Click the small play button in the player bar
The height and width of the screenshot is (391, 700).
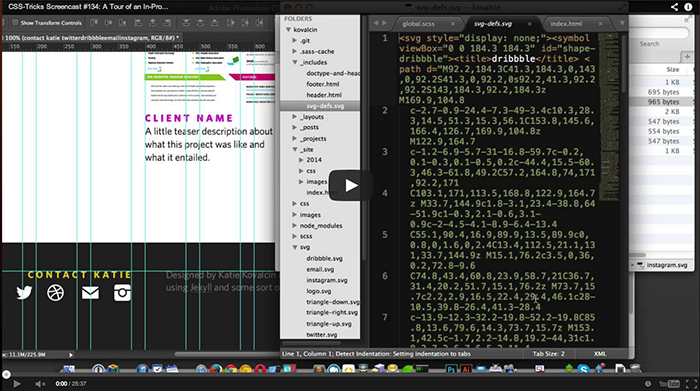[17, 384]
